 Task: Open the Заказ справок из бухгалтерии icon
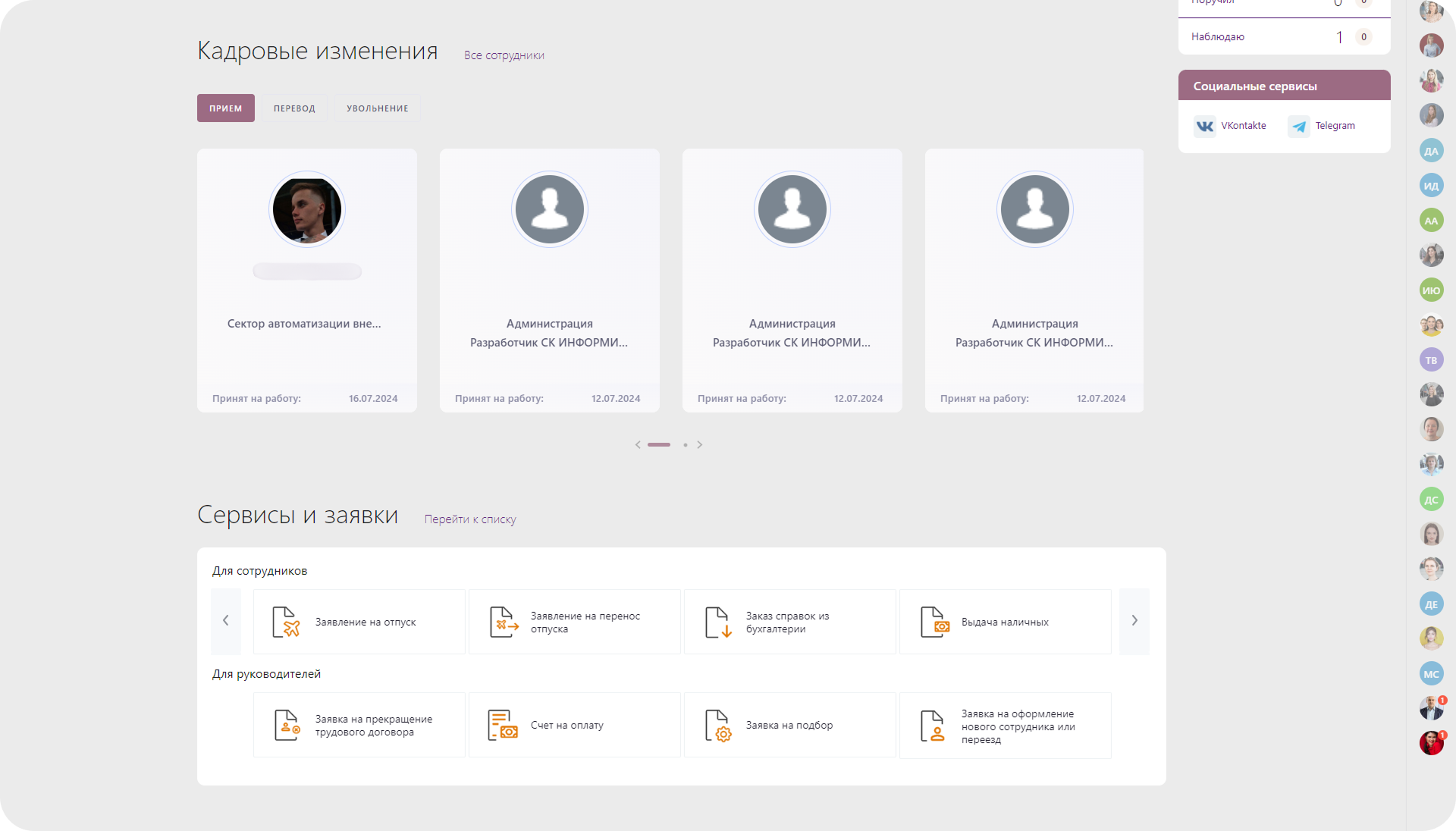click(718, 622)
